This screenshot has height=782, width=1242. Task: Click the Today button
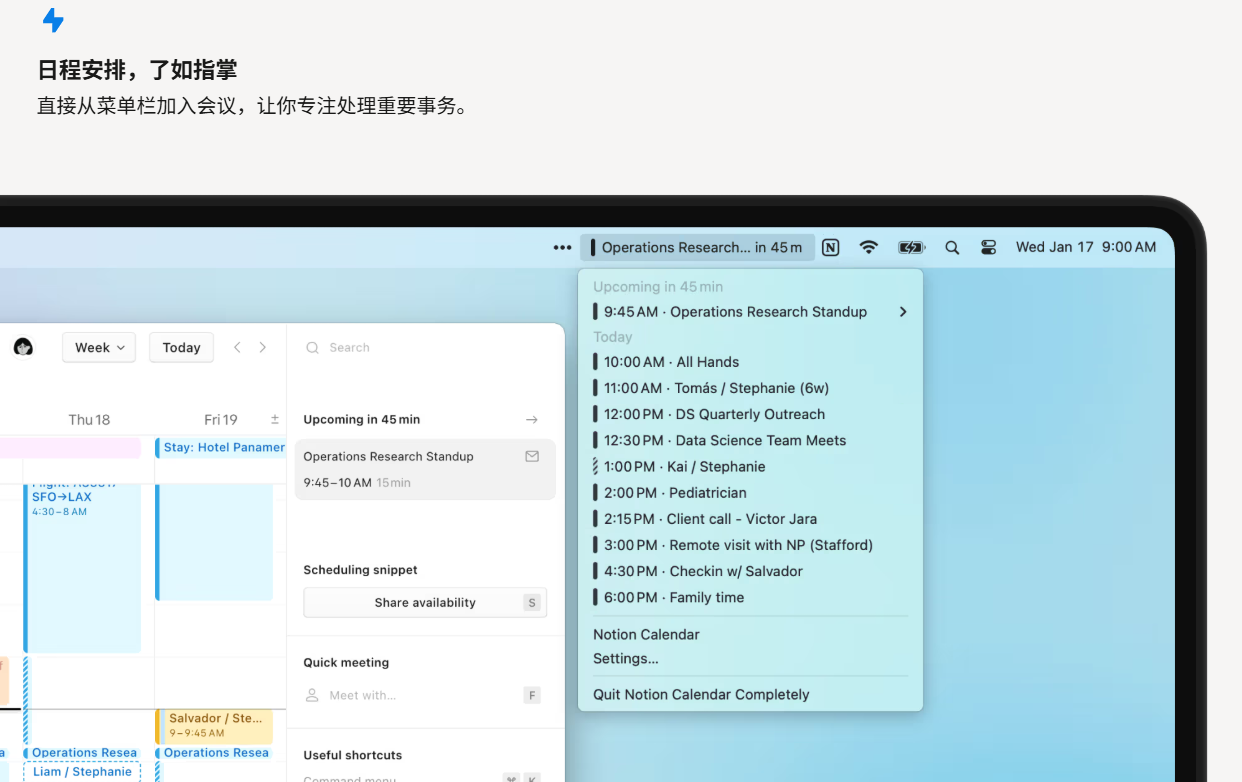[x=181, y=347]
